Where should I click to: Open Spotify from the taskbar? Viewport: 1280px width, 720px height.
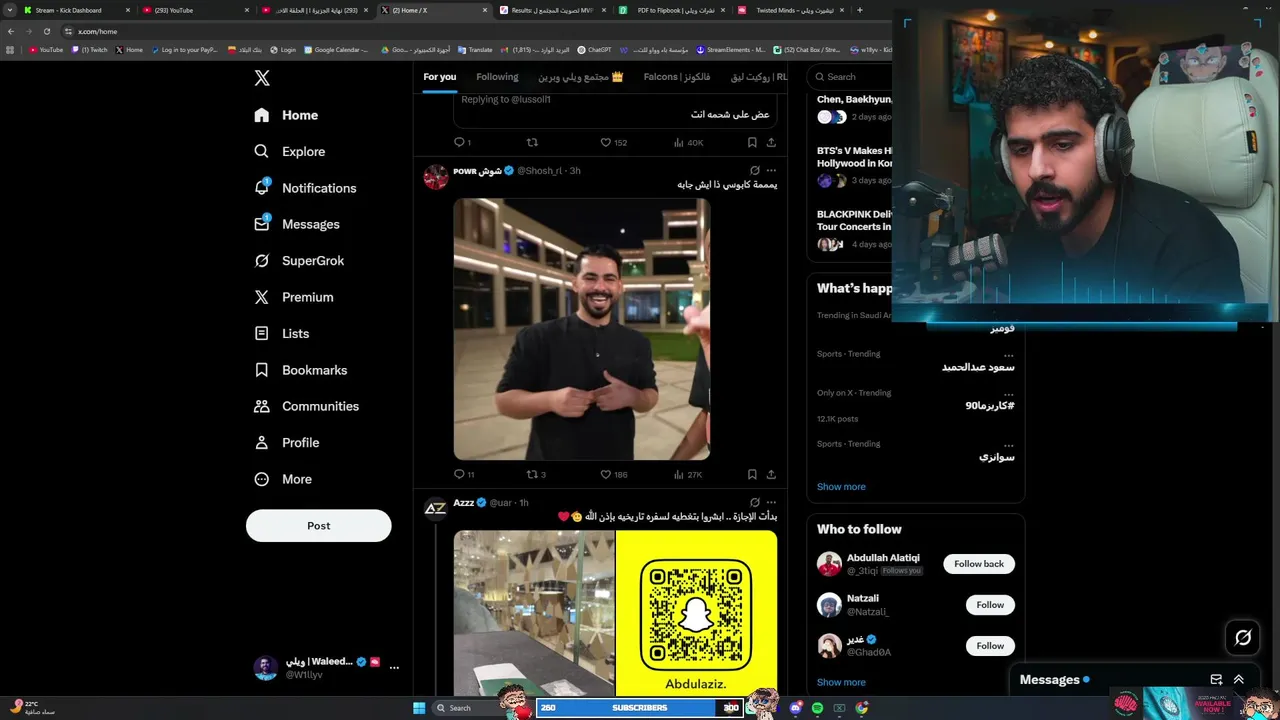click(817, 708)
